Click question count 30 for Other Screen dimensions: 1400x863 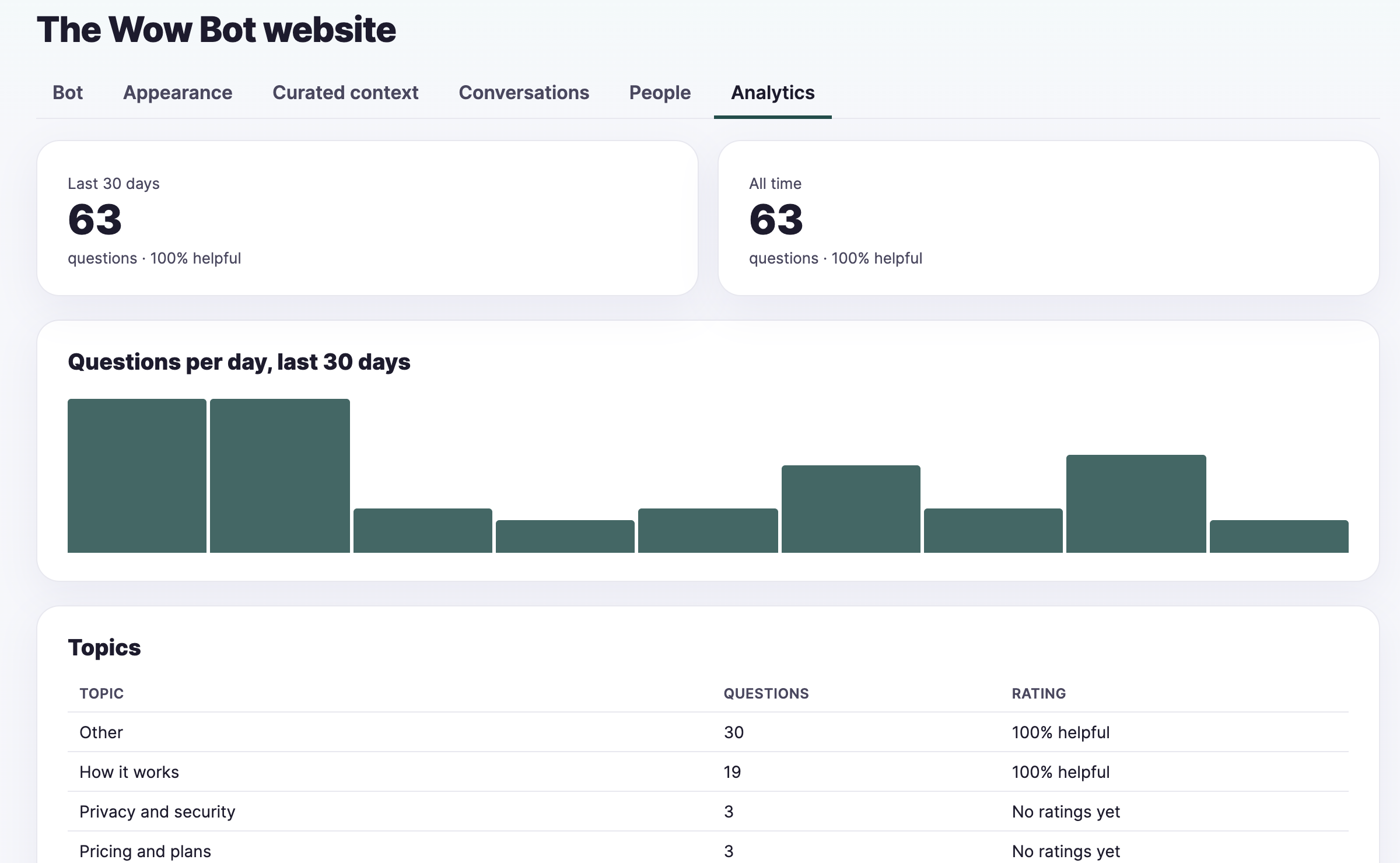point(734,732)
